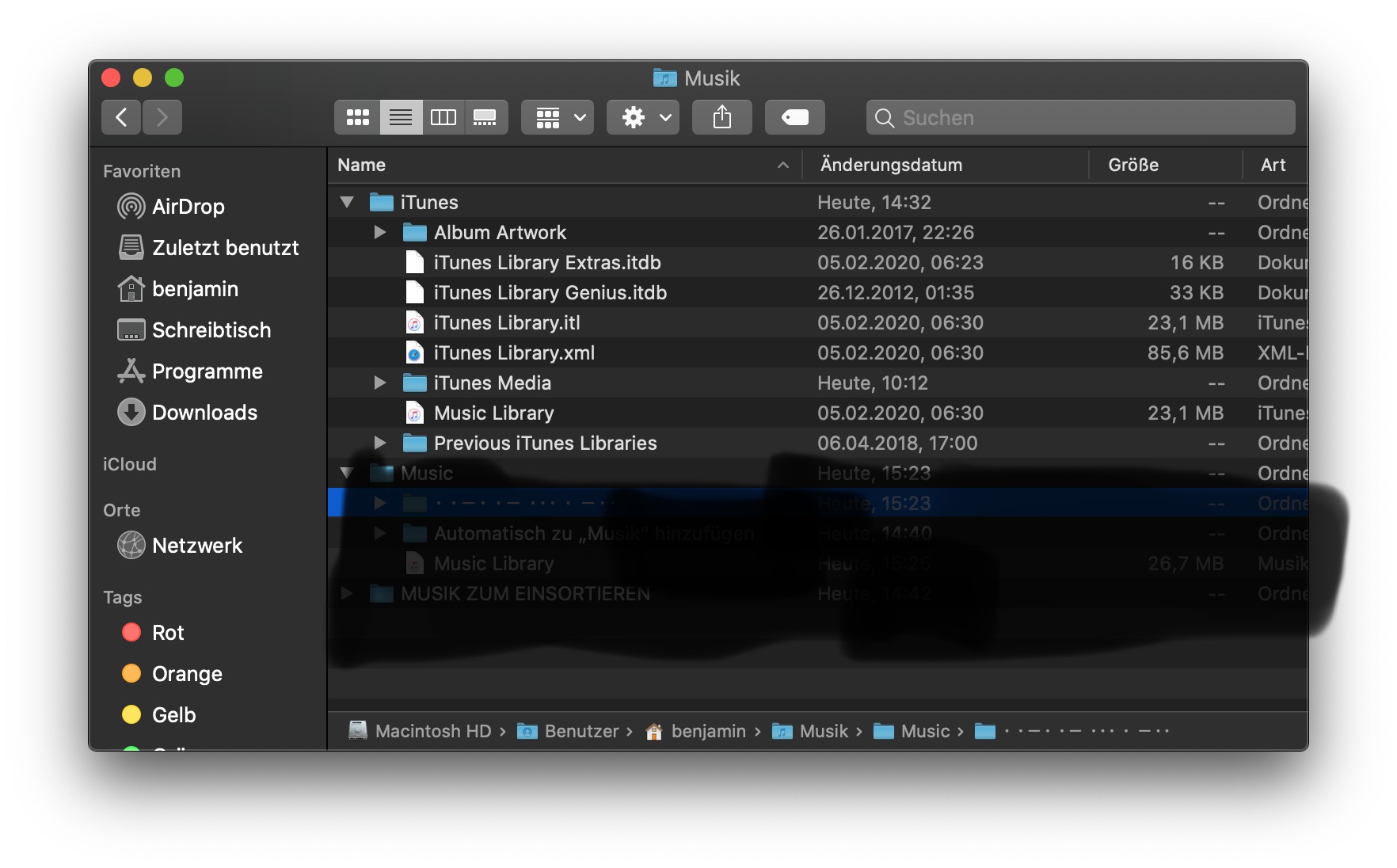The width and height of the screenshot is (1397, 868).
Task: Select the Album Artwork folder icon
Action: click(415, 233)
